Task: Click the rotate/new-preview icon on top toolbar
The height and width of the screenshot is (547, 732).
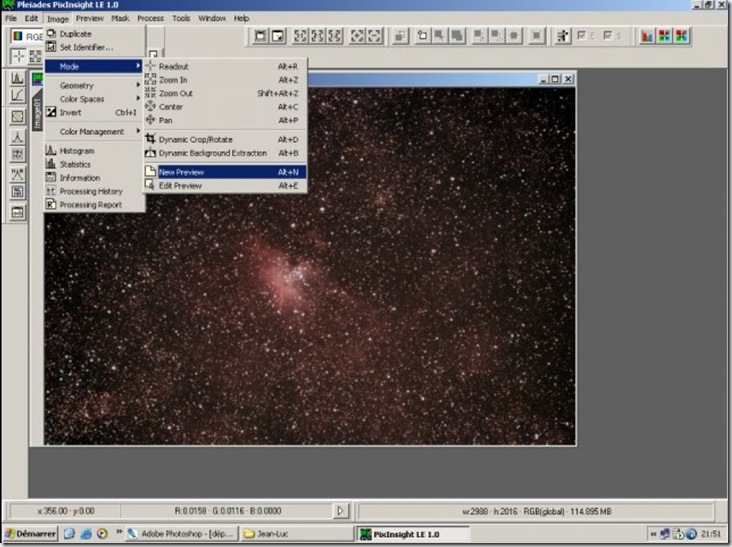Action: click(422, 36)
